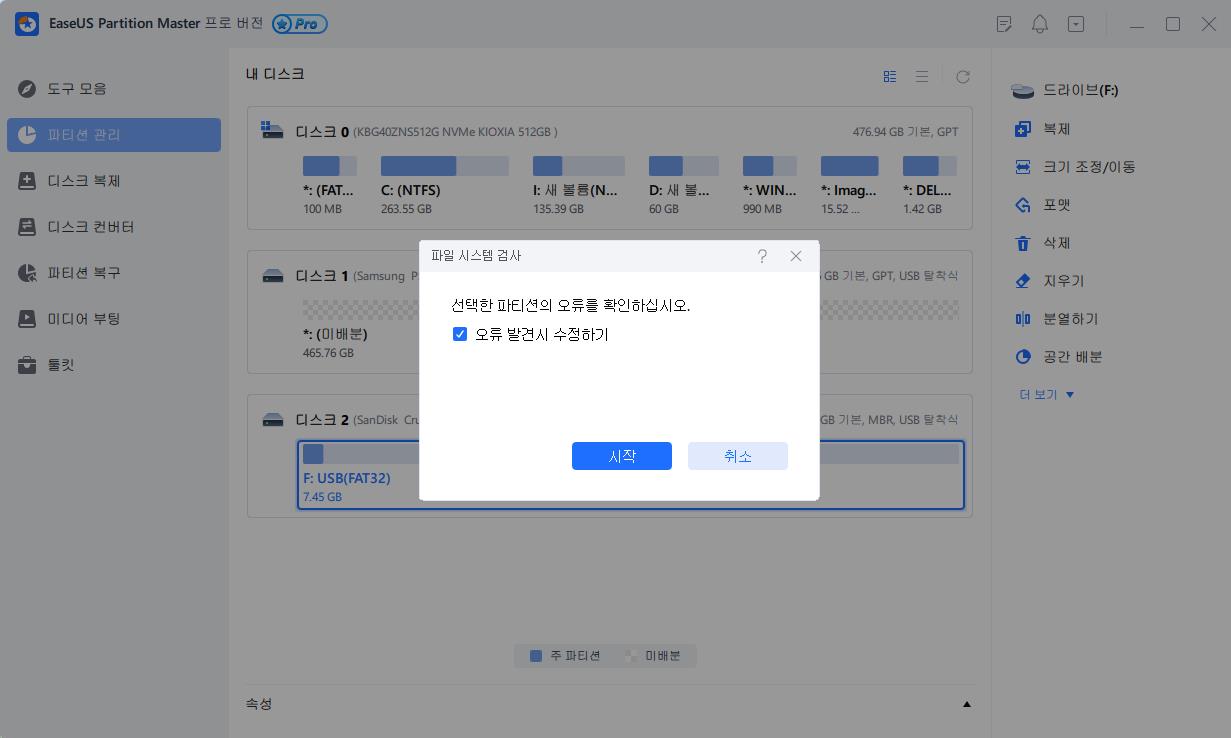Viewport: 1231px width, 738px height.
Task: Go to 파티션 복구 in sidebar
Action: 84,273
